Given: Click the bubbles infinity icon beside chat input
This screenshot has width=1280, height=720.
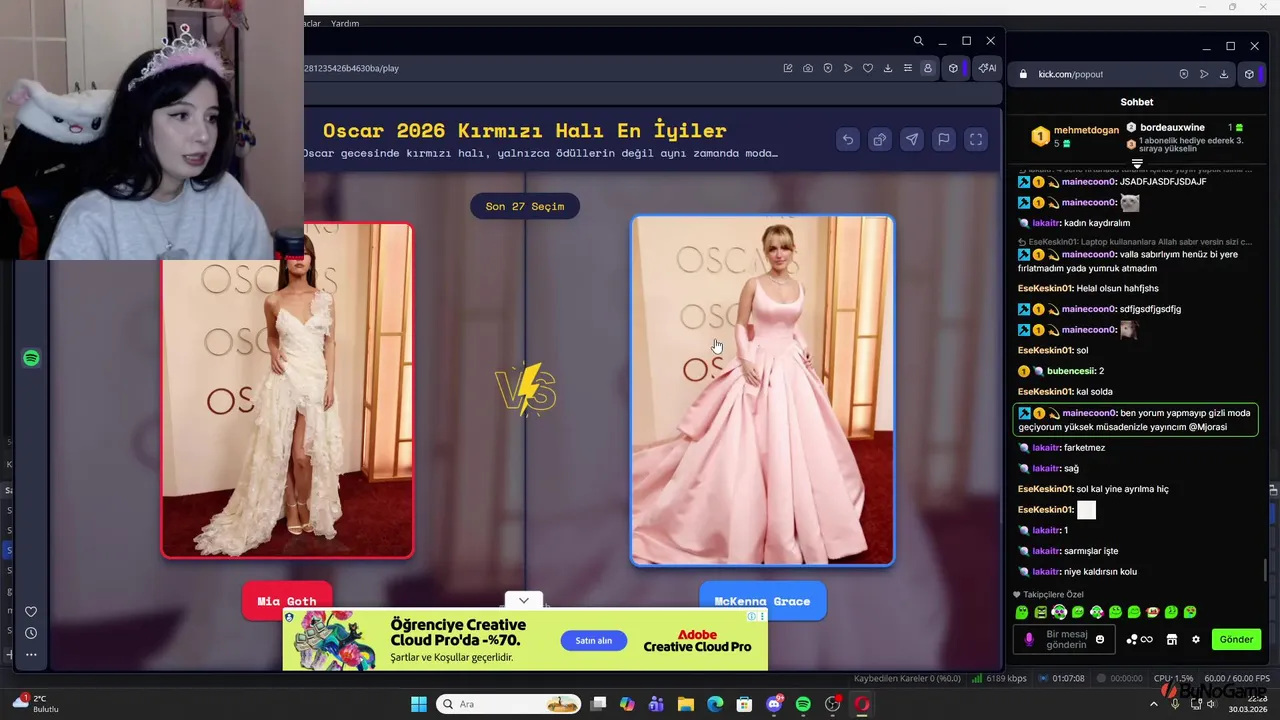Looking at the screenshot, I should coord(1140,639).
